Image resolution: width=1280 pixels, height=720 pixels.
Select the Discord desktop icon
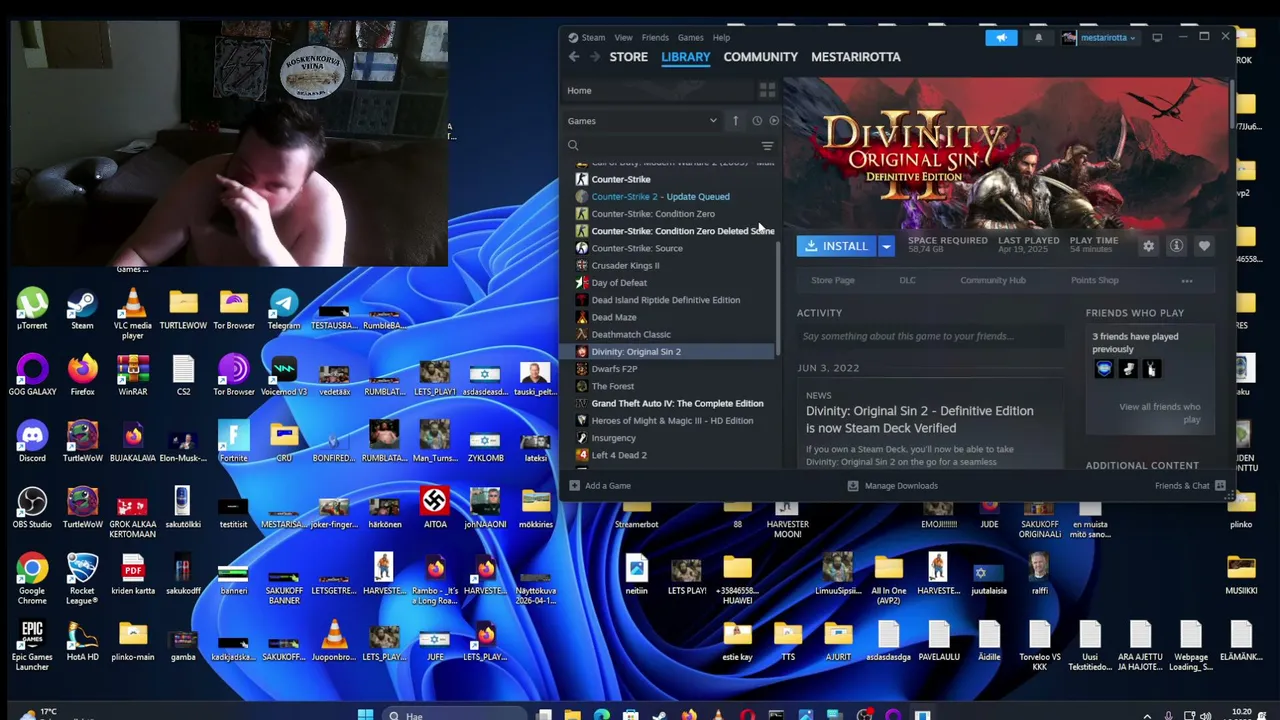click(32, 441)
